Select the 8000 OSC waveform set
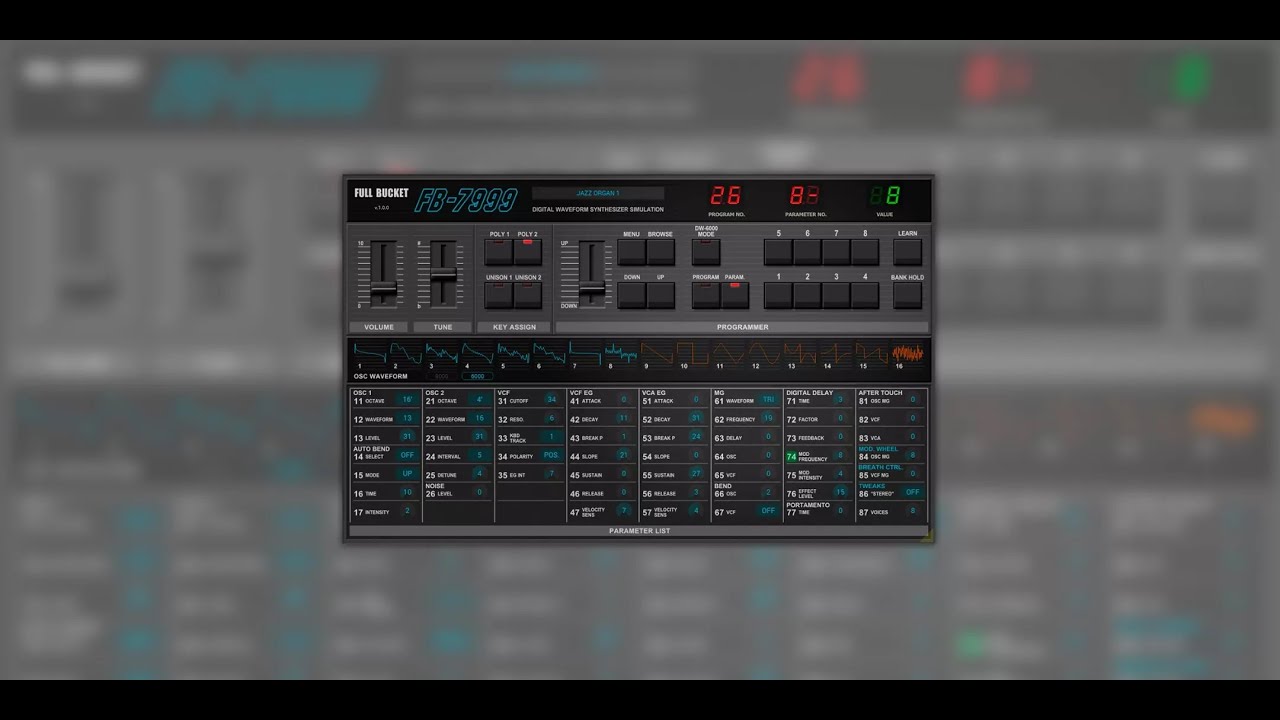Image resolution: width=1280 pixels, height=720 pixels. (441, 376)
